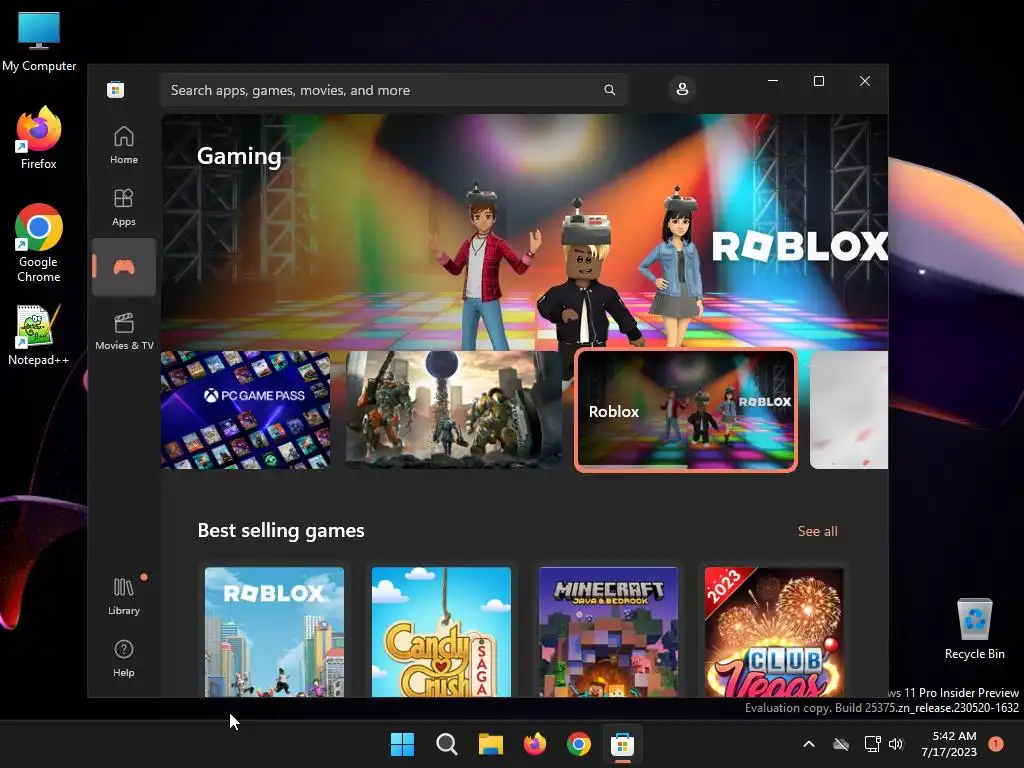The image size is (1024, 768).
Task: Open the user account profile icon
Action: (682, 89)
